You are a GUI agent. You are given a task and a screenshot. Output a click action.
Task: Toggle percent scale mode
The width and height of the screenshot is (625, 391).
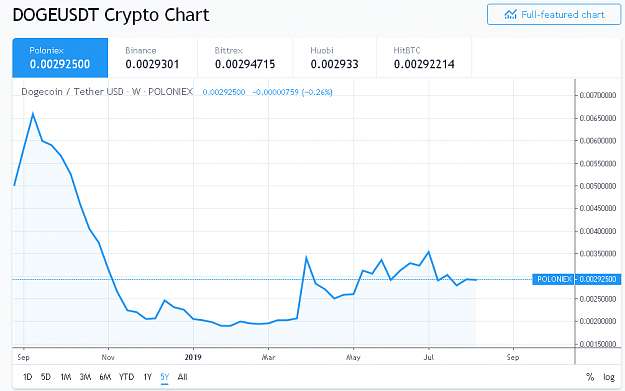click(590, 377)
